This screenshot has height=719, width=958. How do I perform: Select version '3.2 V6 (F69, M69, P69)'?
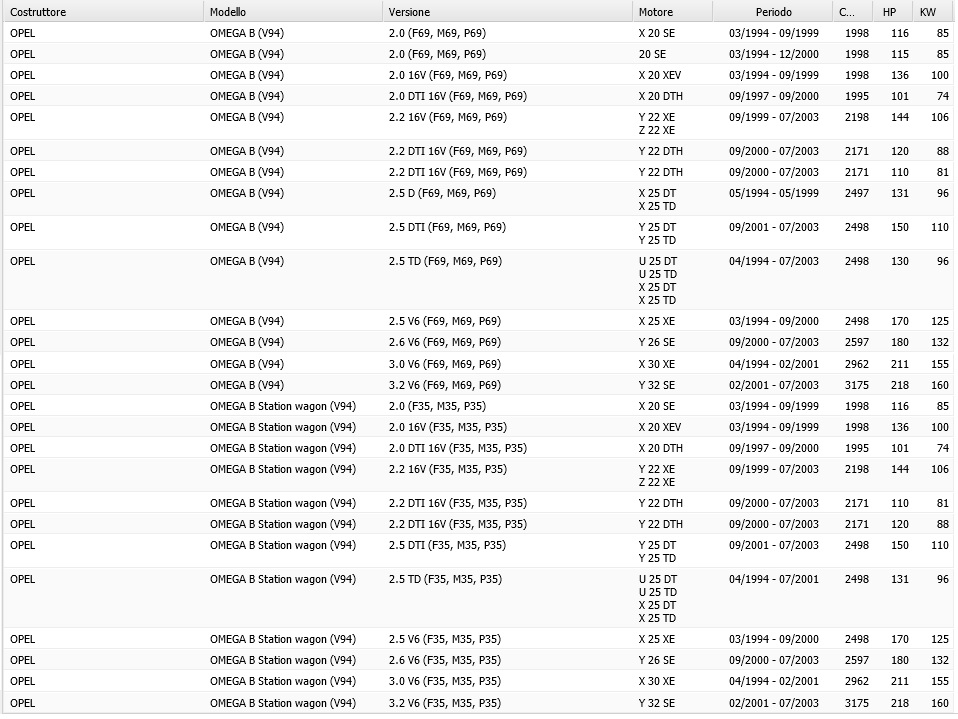coord(444,385)
